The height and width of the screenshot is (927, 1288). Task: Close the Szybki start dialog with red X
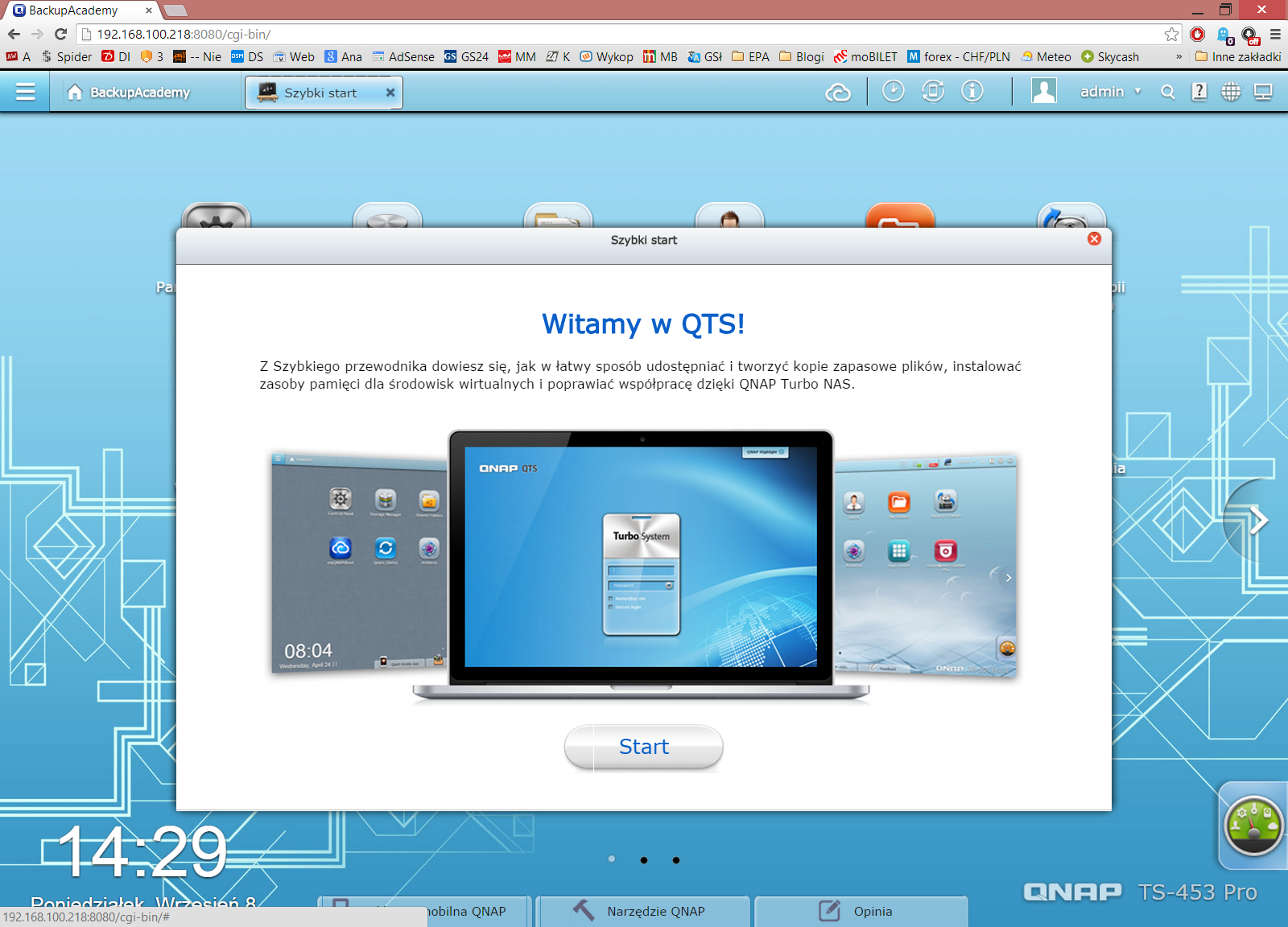[x=1094, y=239]
